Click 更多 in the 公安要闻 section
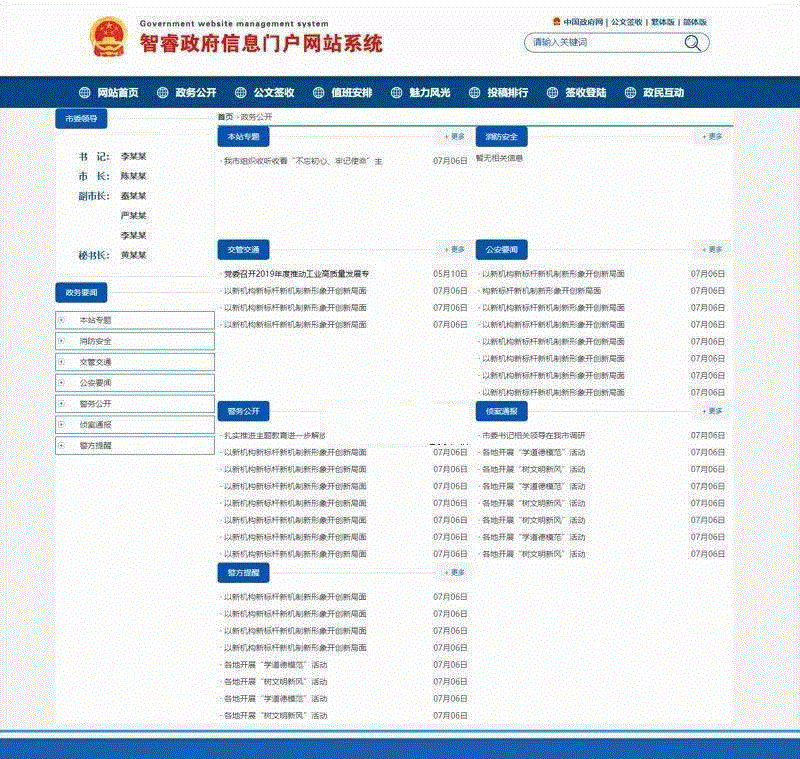Screen dimensions: 800x759 coord(713,249)
